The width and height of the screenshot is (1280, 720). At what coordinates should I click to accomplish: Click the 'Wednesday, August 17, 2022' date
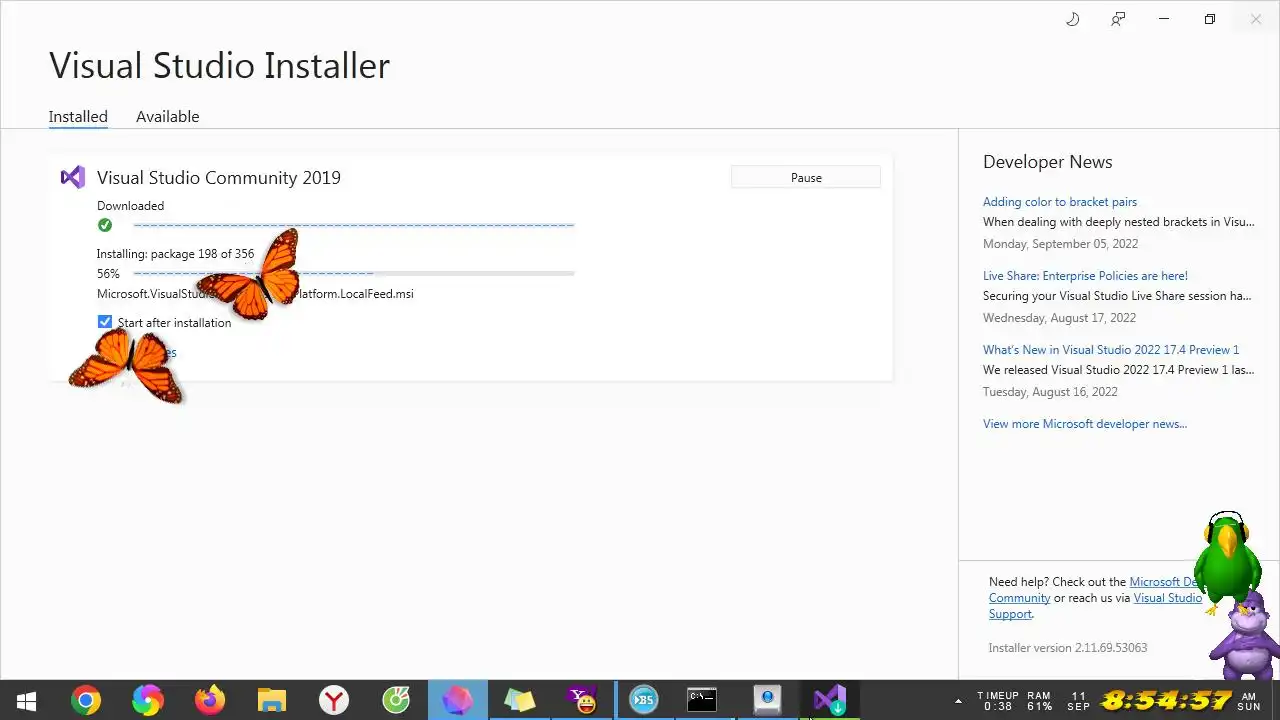pos(1059,318)
